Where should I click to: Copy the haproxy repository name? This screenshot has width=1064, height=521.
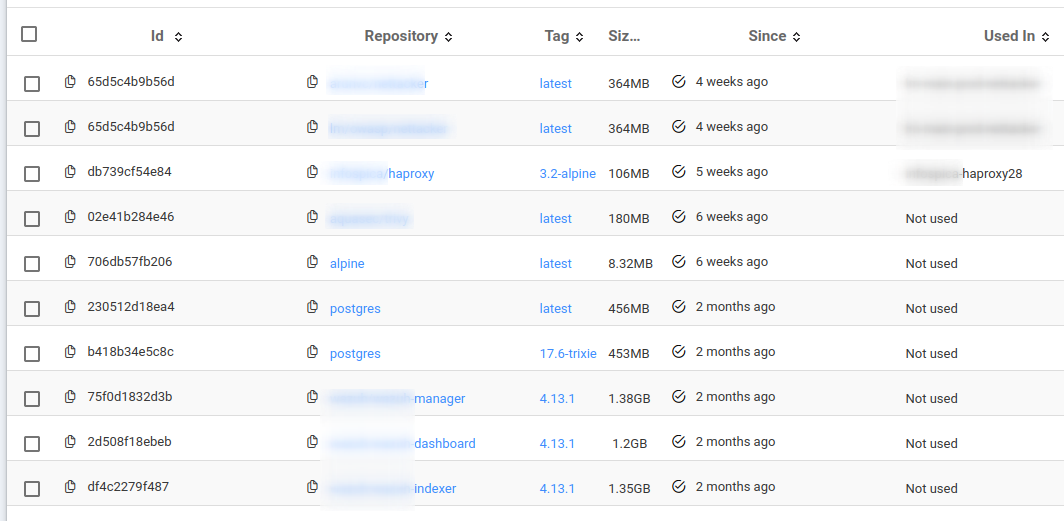(313, 172)
